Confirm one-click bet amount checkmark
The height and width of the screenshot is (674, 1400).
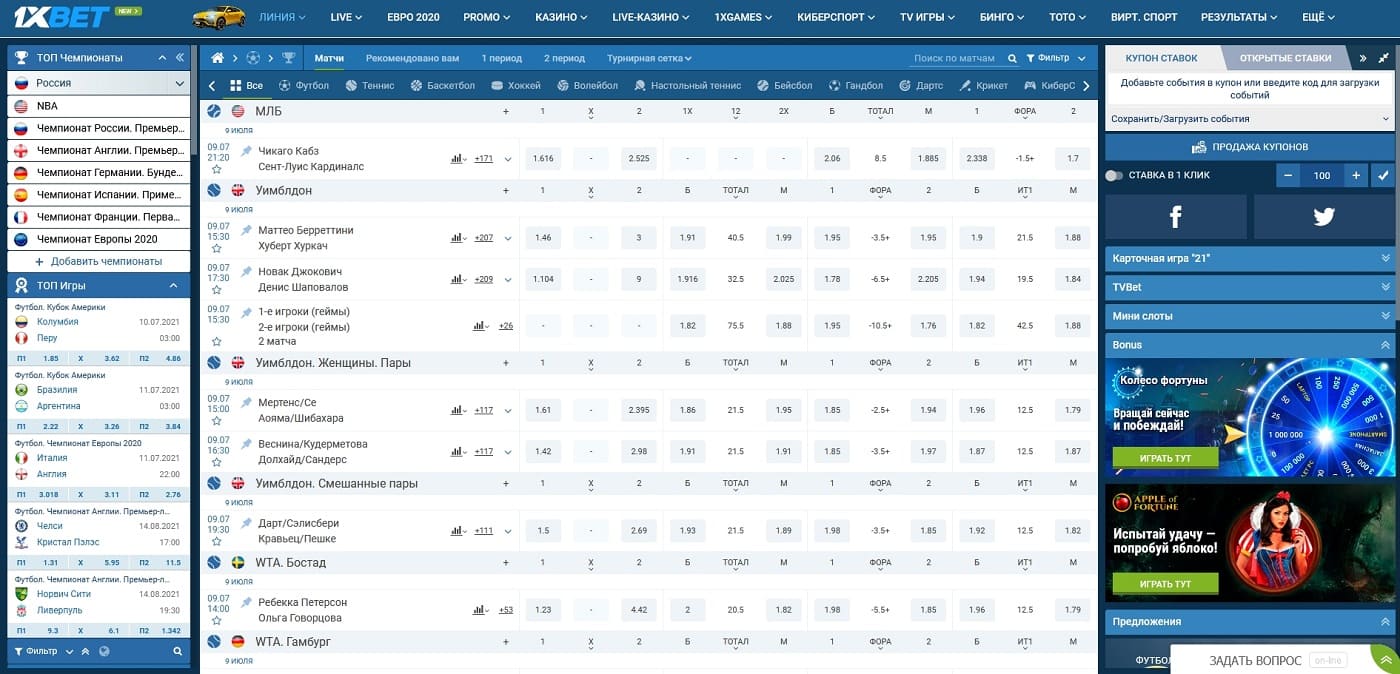[x=1383, y=175]
